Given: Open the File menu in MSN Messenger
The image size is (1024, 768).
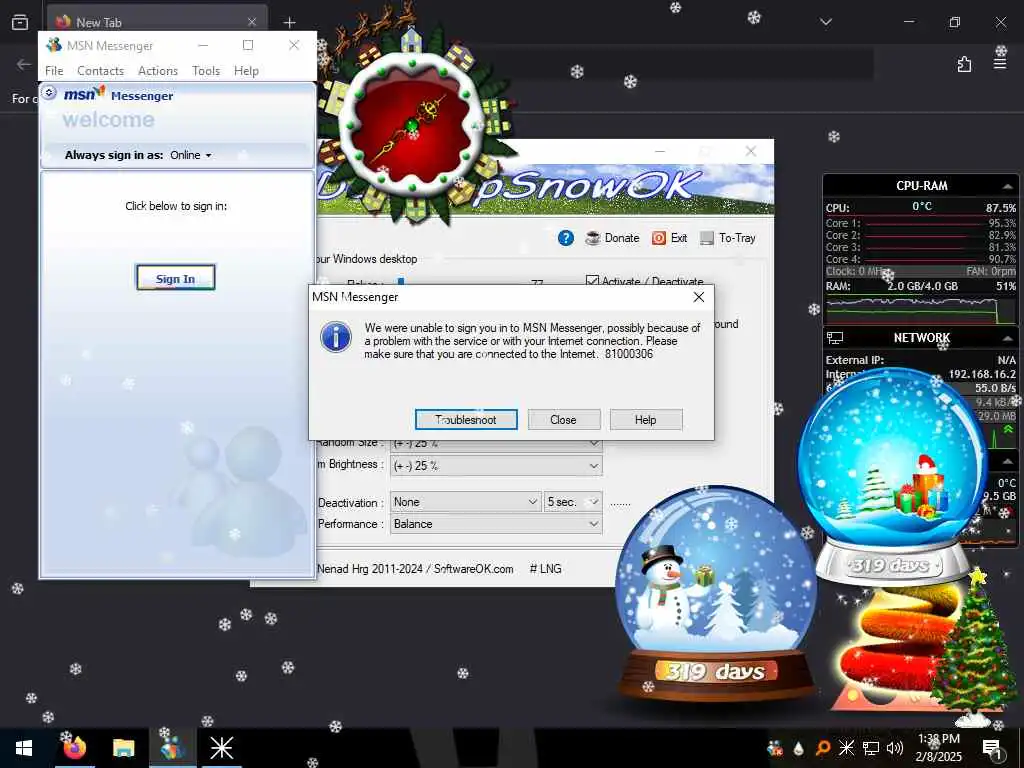Looking at the screenshot, I should (x=54, y=71).
